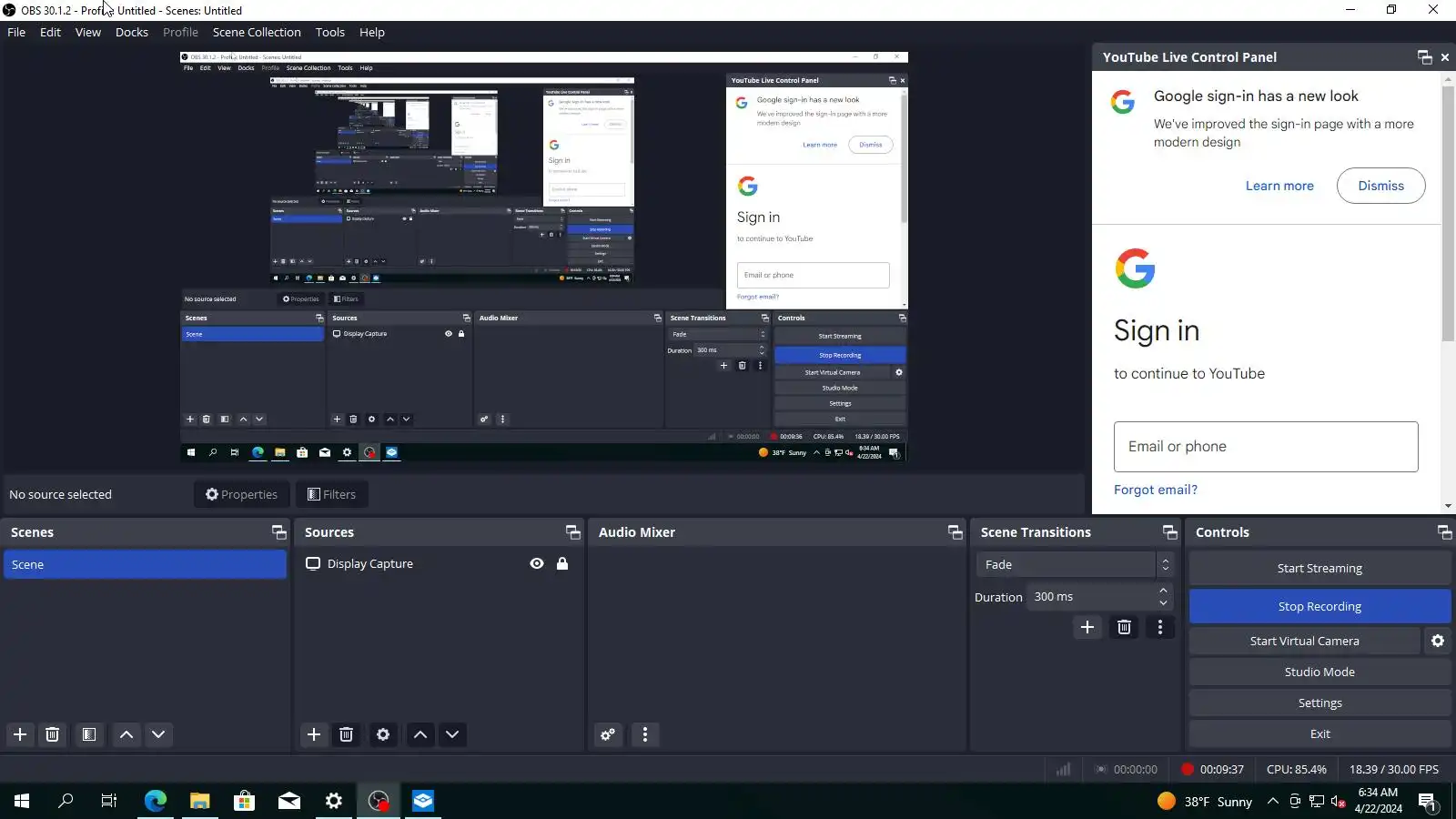Open the weather widget showing 38°F Sunny
1456x819 pixels.
1205,801
